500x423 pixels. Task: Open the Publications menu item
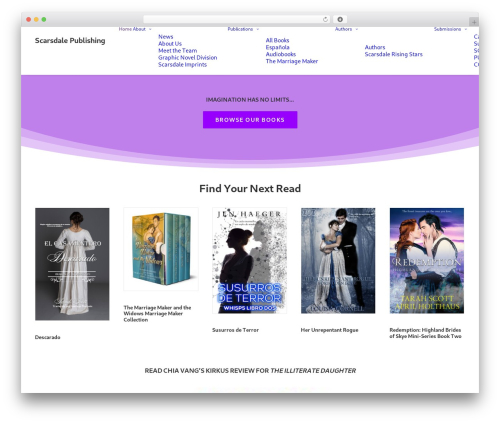(x=240, y=29)
